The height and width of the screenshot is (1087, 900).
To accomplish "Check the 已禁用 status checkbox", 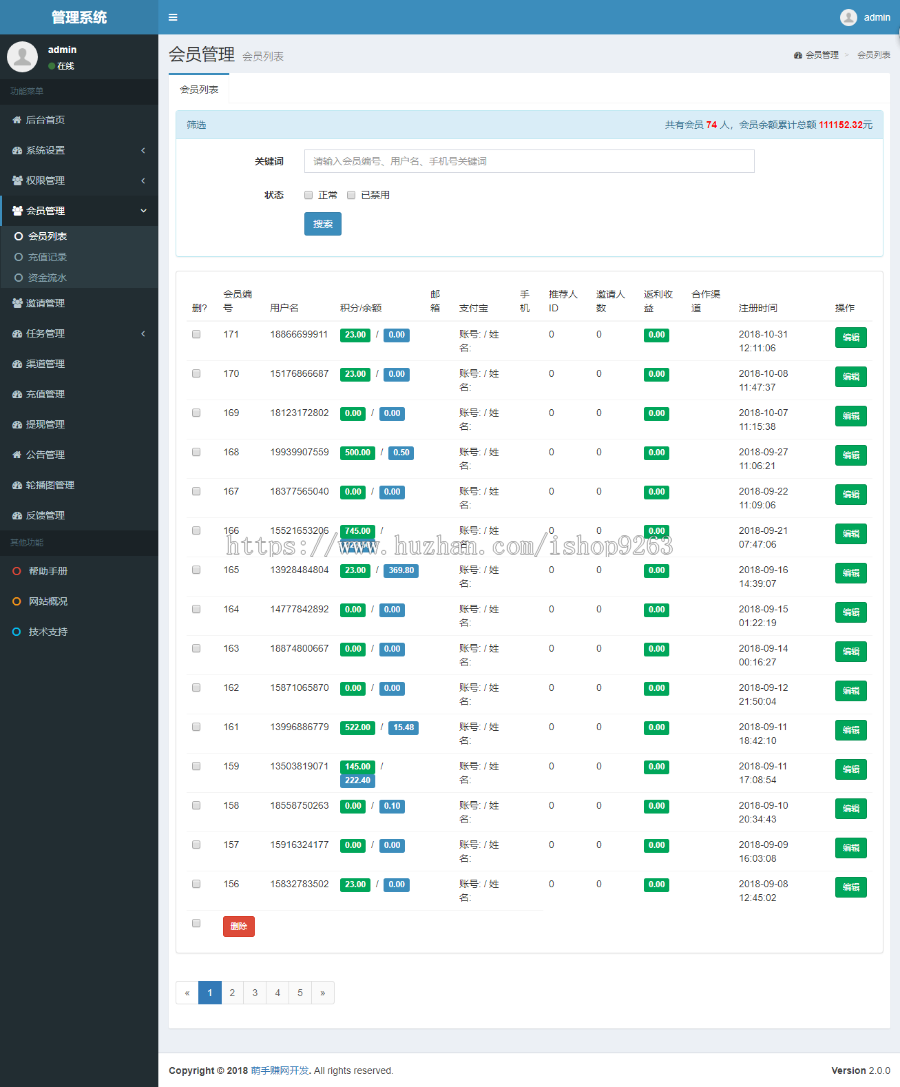I will coord(352,195).
